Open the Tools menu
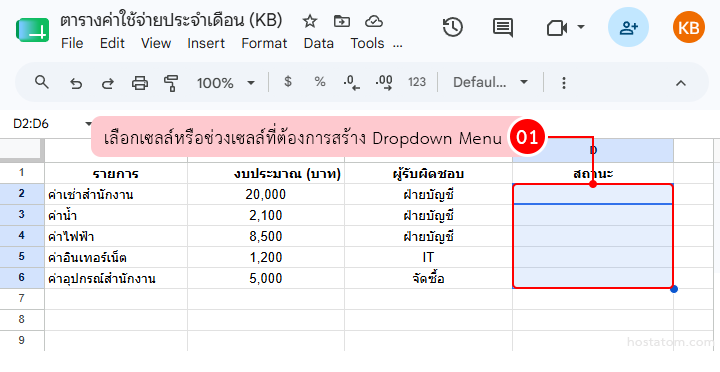 (x=367, y=43)
